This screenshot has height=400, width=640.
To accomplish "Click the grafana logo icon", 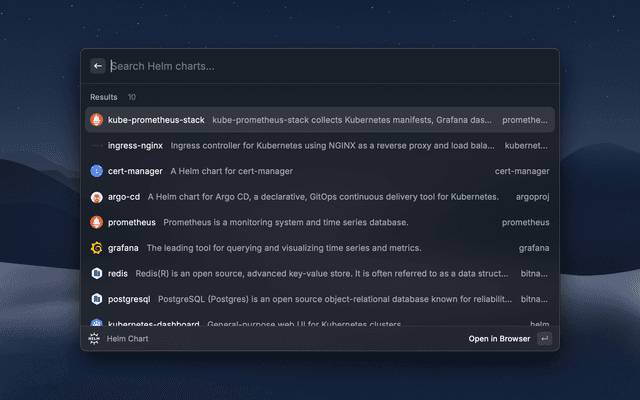I will (97, 248).
